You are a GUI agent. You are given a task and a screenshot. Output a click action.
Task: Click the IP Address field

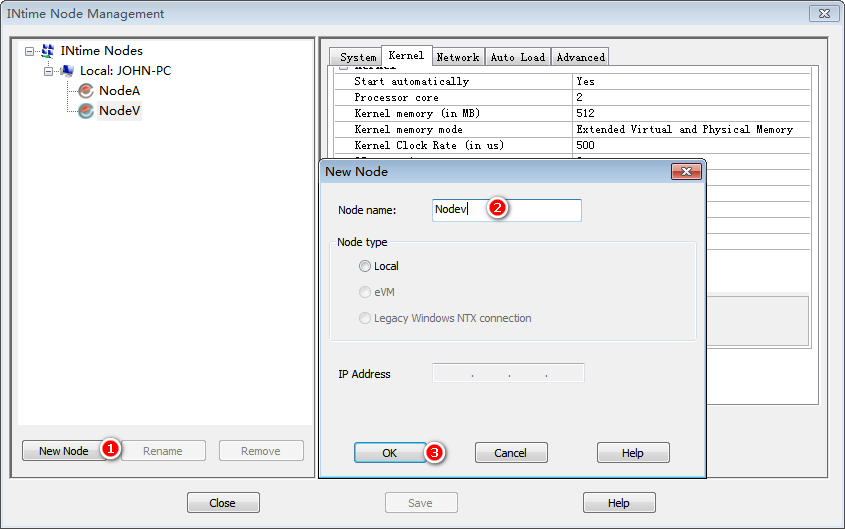(508, 373)
